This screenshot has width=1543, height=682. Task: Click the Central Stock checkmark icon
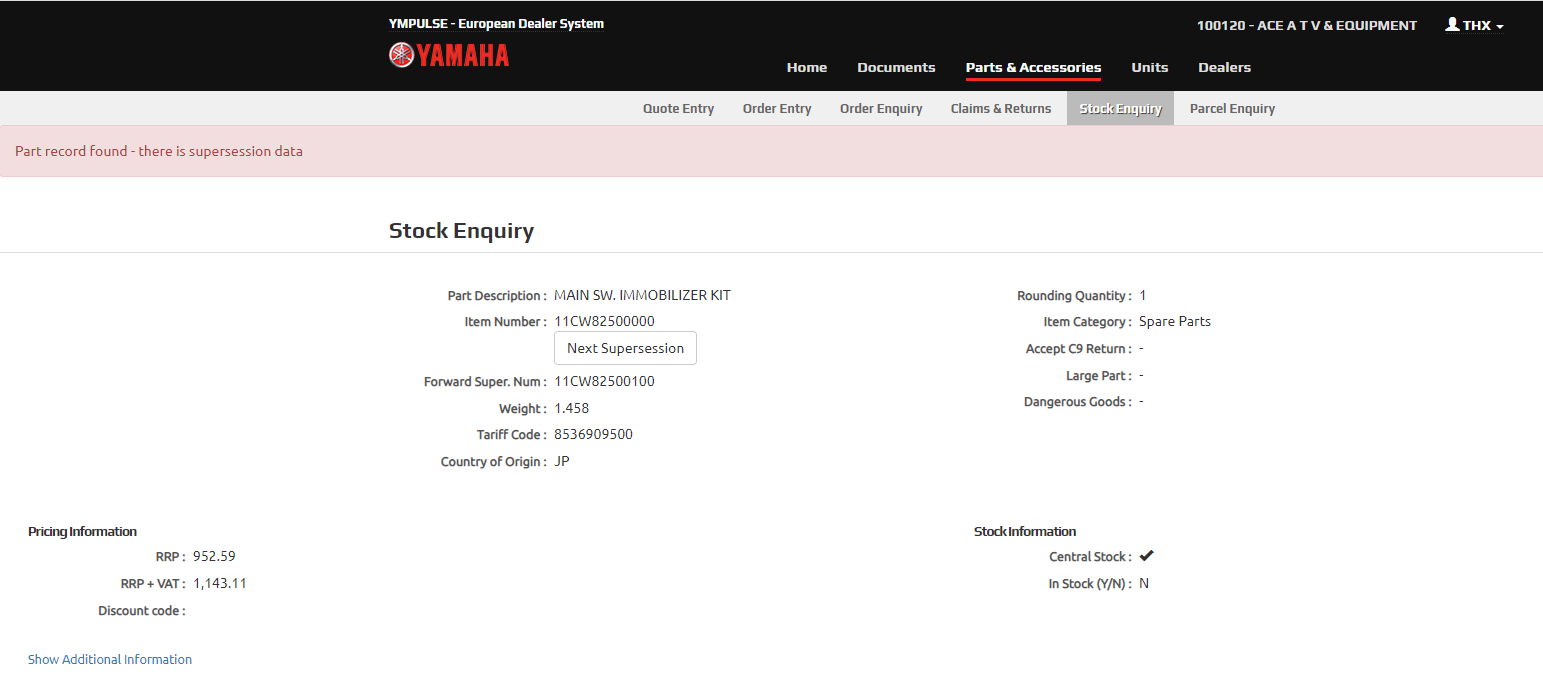[x=1147, y=556]
